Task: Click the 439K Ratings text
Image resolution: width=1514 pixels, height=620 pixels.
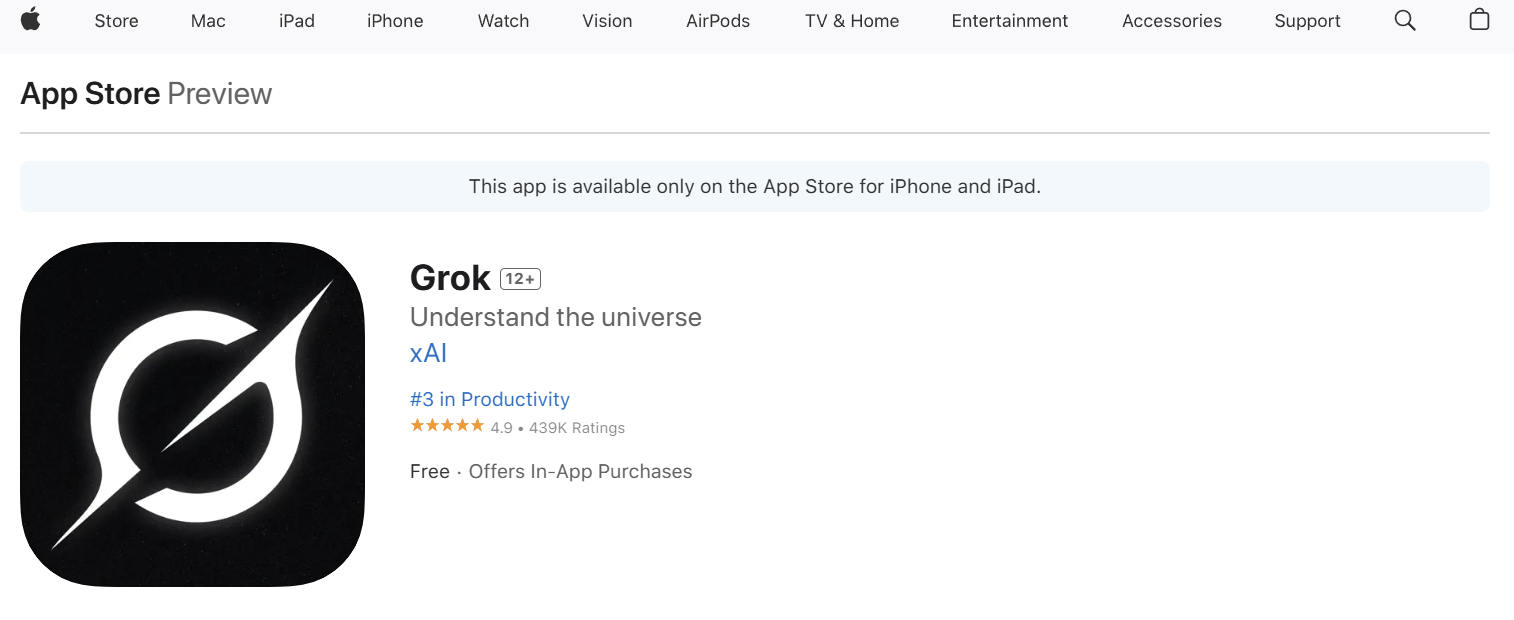Action: coord(577,428)
